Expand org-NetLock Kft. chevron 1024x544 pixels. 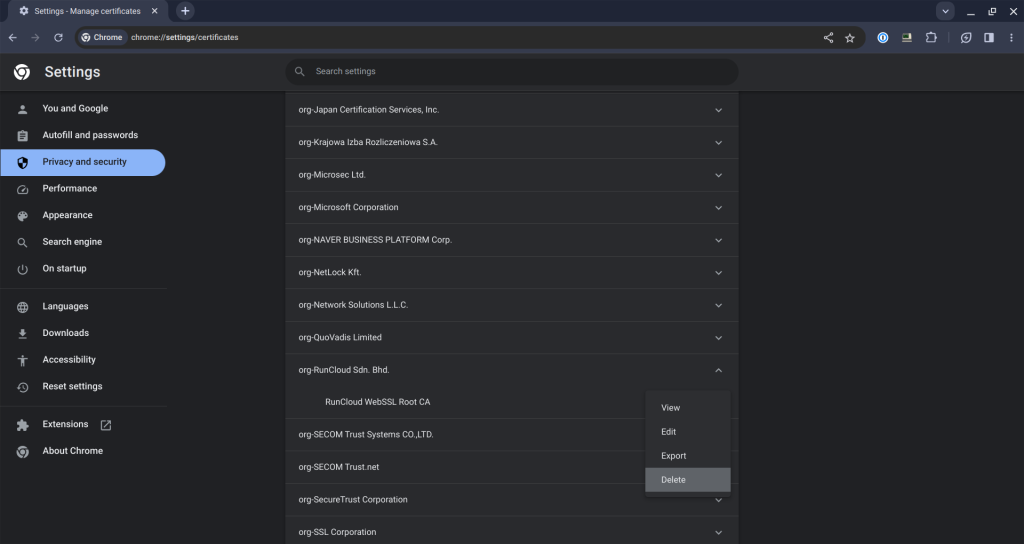click(x=718, y=273)
